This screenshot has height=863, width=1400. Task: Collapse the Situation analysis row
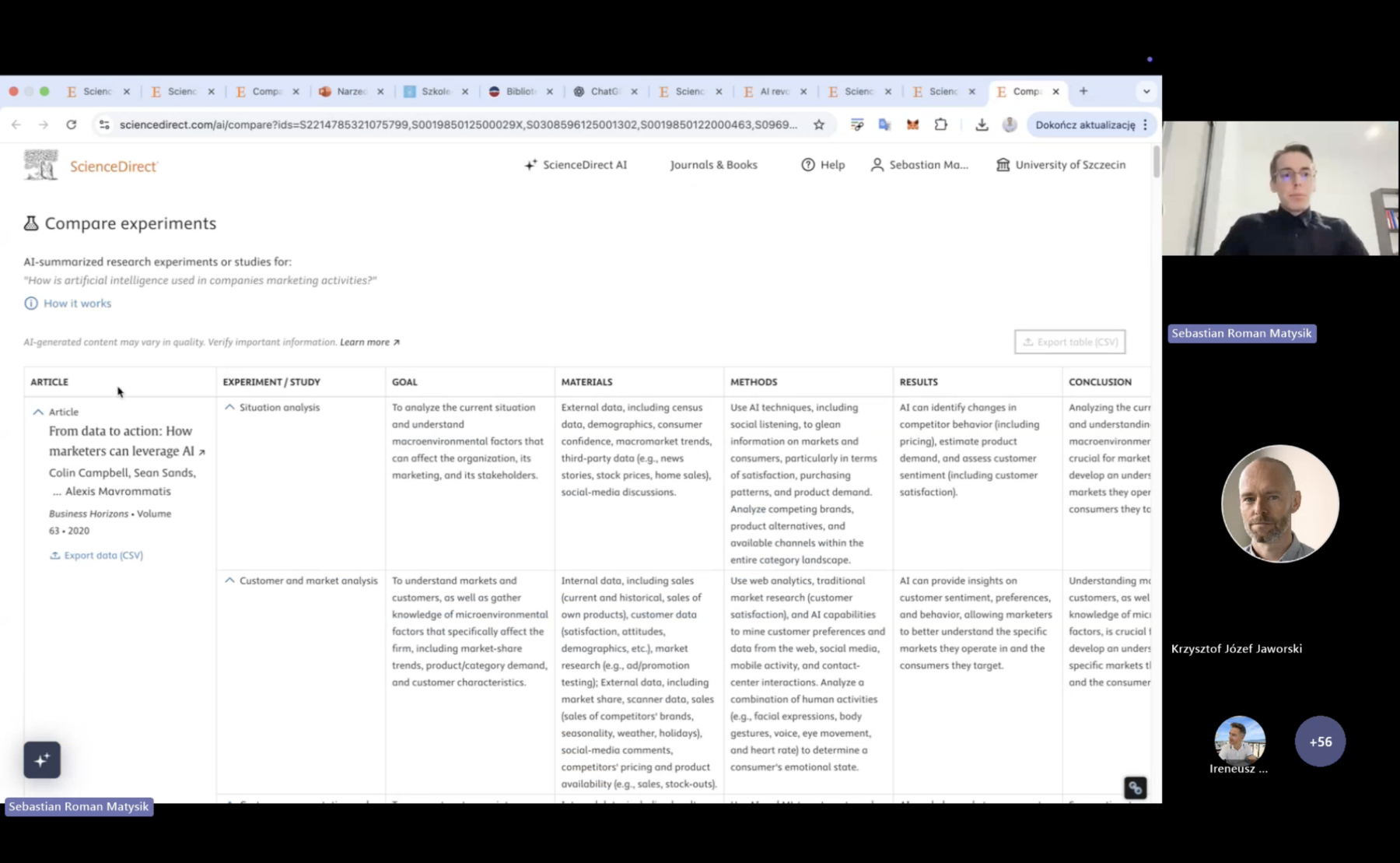point(229,407)
